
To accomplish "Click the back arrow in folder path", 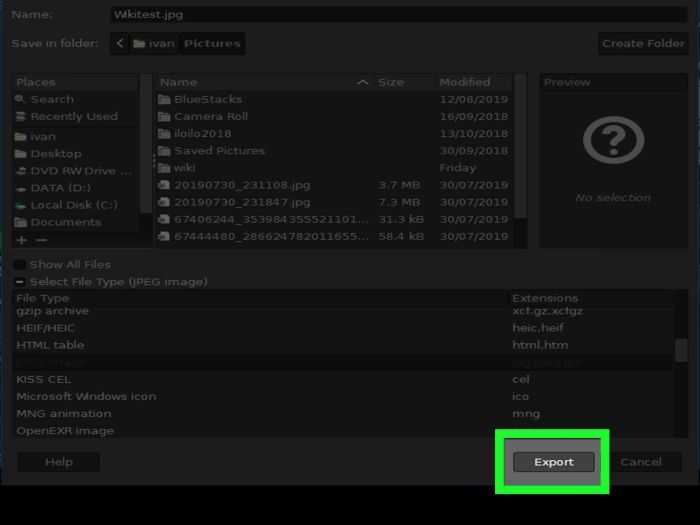I will [120, 44].
